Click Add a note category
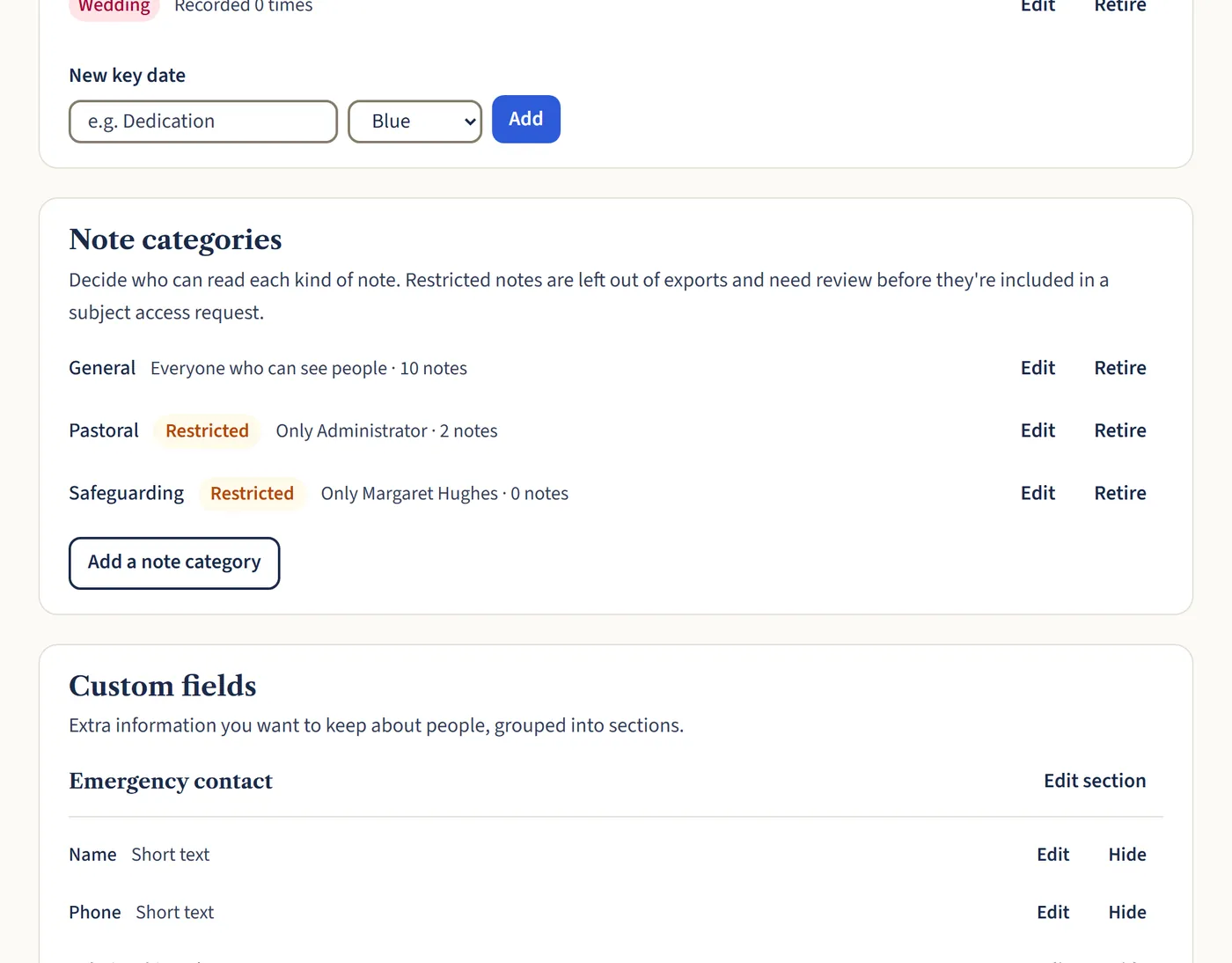The height and width of the screenshot is (963, 1232). pyautogui.click(x=174, y=563)
